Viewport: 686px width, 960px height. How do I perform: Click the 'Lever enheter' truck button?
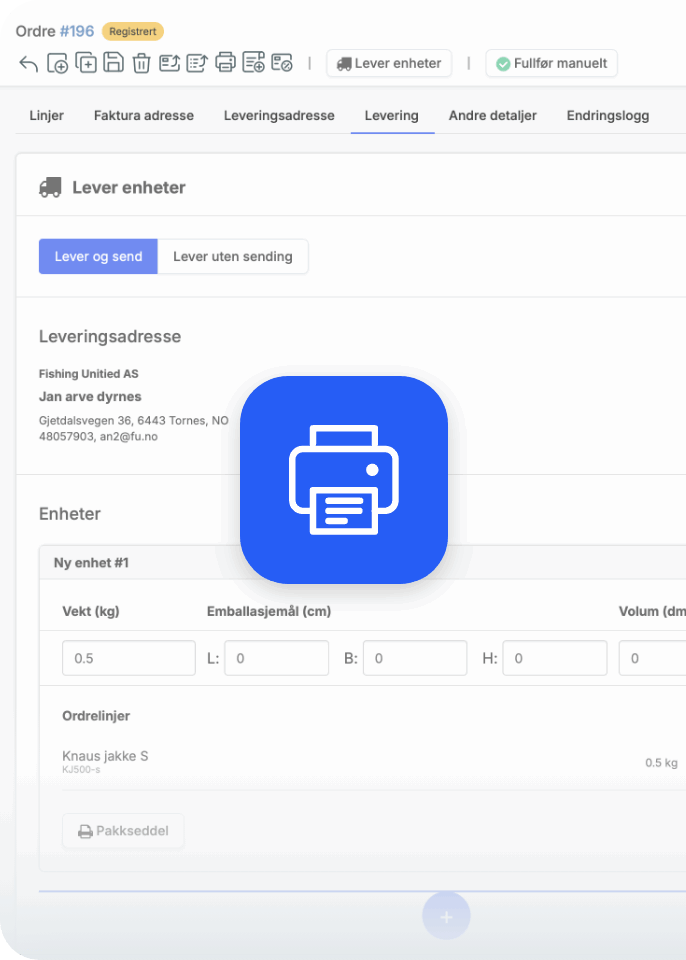pyautogui.click(x=389, y=63)
